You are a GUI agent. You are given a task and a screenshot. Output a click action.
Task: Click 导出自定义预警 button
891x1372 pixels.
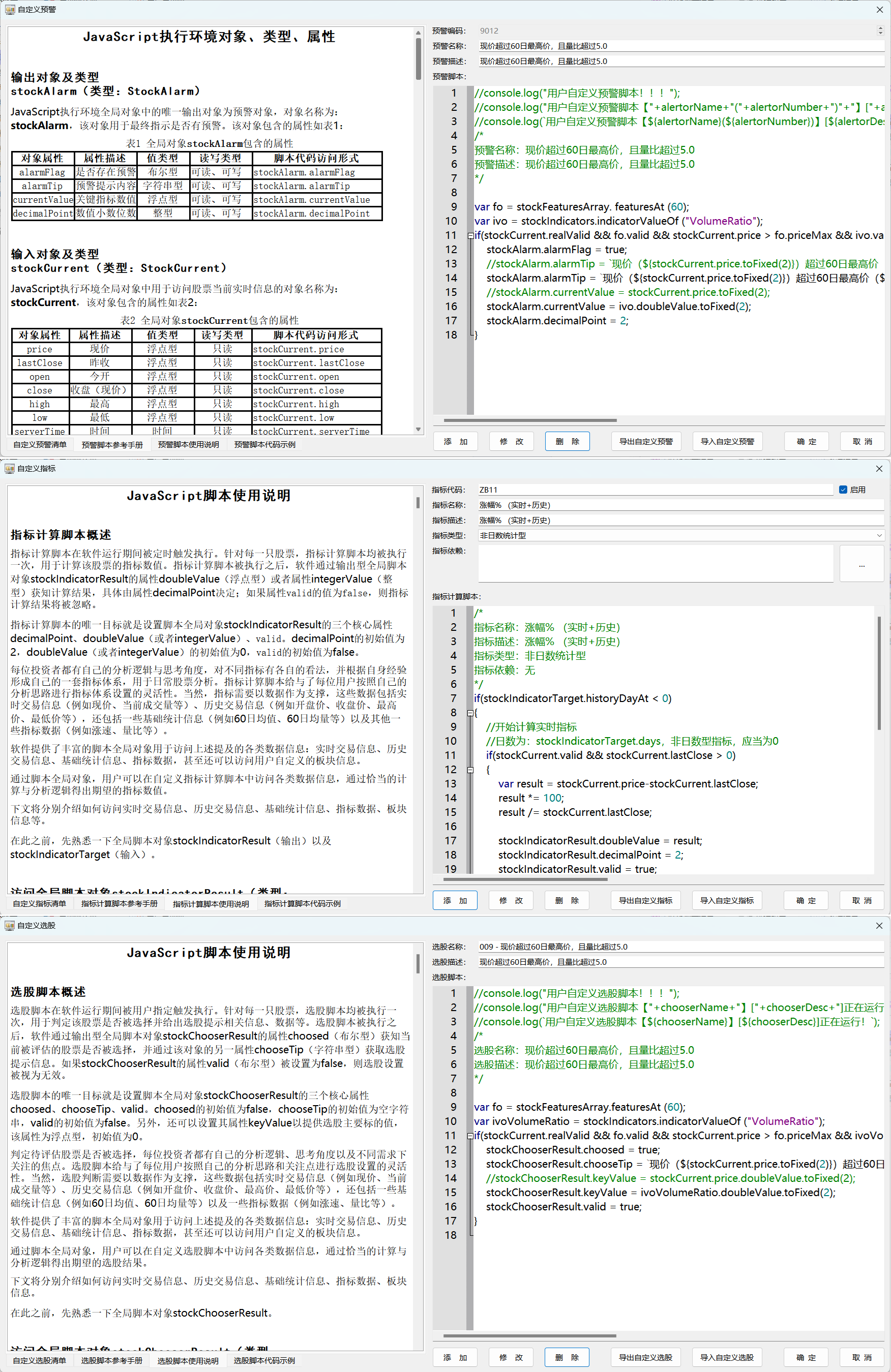pyautogui.click(x=645, y=442)
